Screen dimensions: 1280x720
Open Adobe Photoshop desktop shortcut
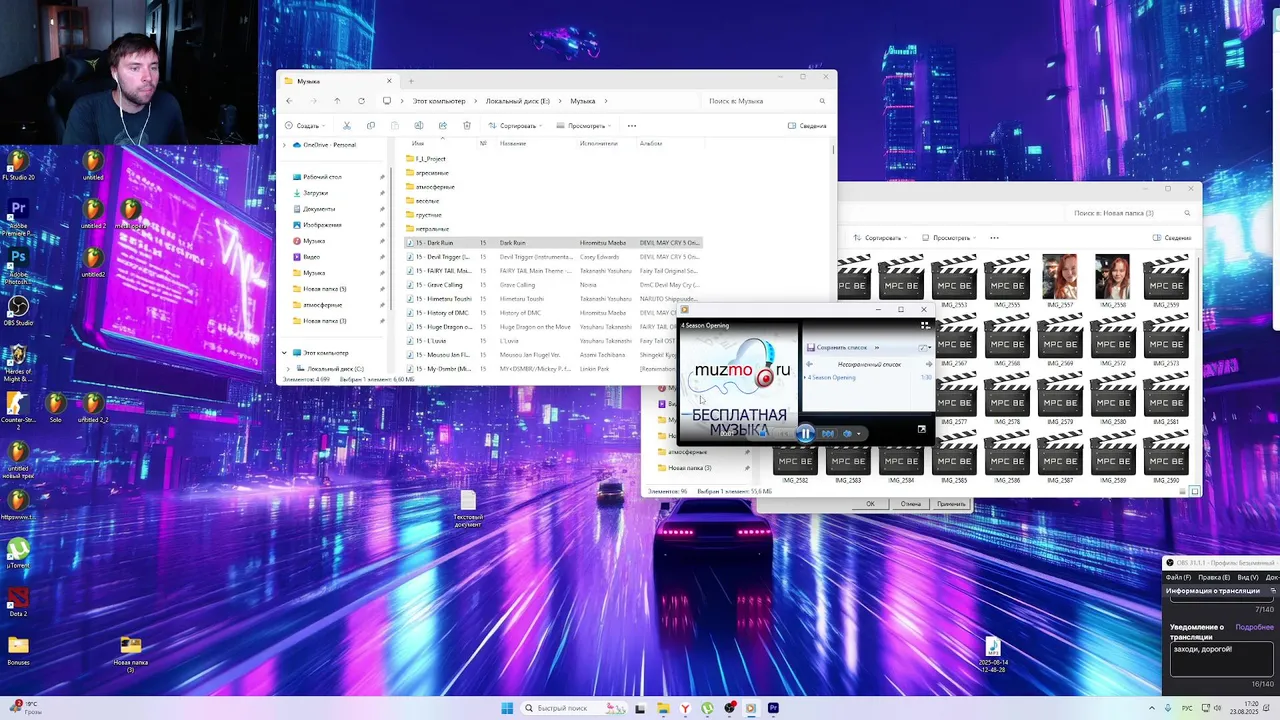[x=18, y=265]
